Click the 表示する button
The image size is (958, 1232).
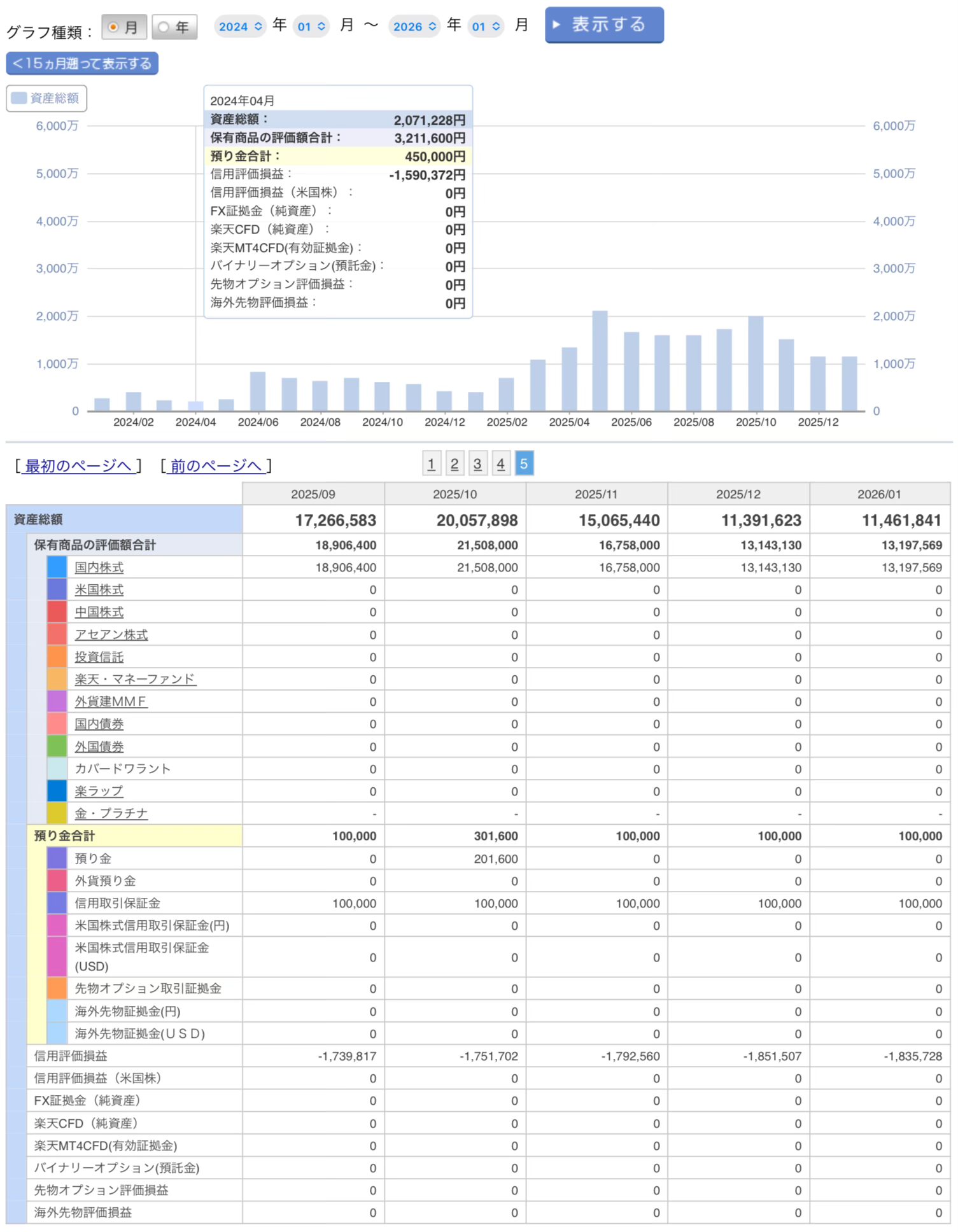tap(603, 25)
